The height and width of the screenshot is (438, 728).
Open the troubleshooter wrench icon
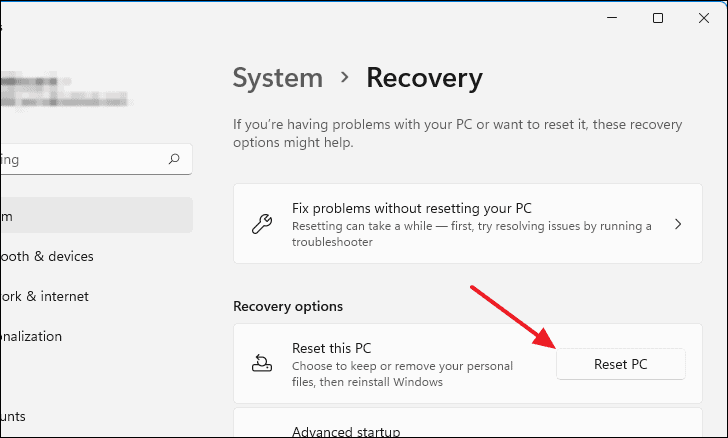pos(262,224)
